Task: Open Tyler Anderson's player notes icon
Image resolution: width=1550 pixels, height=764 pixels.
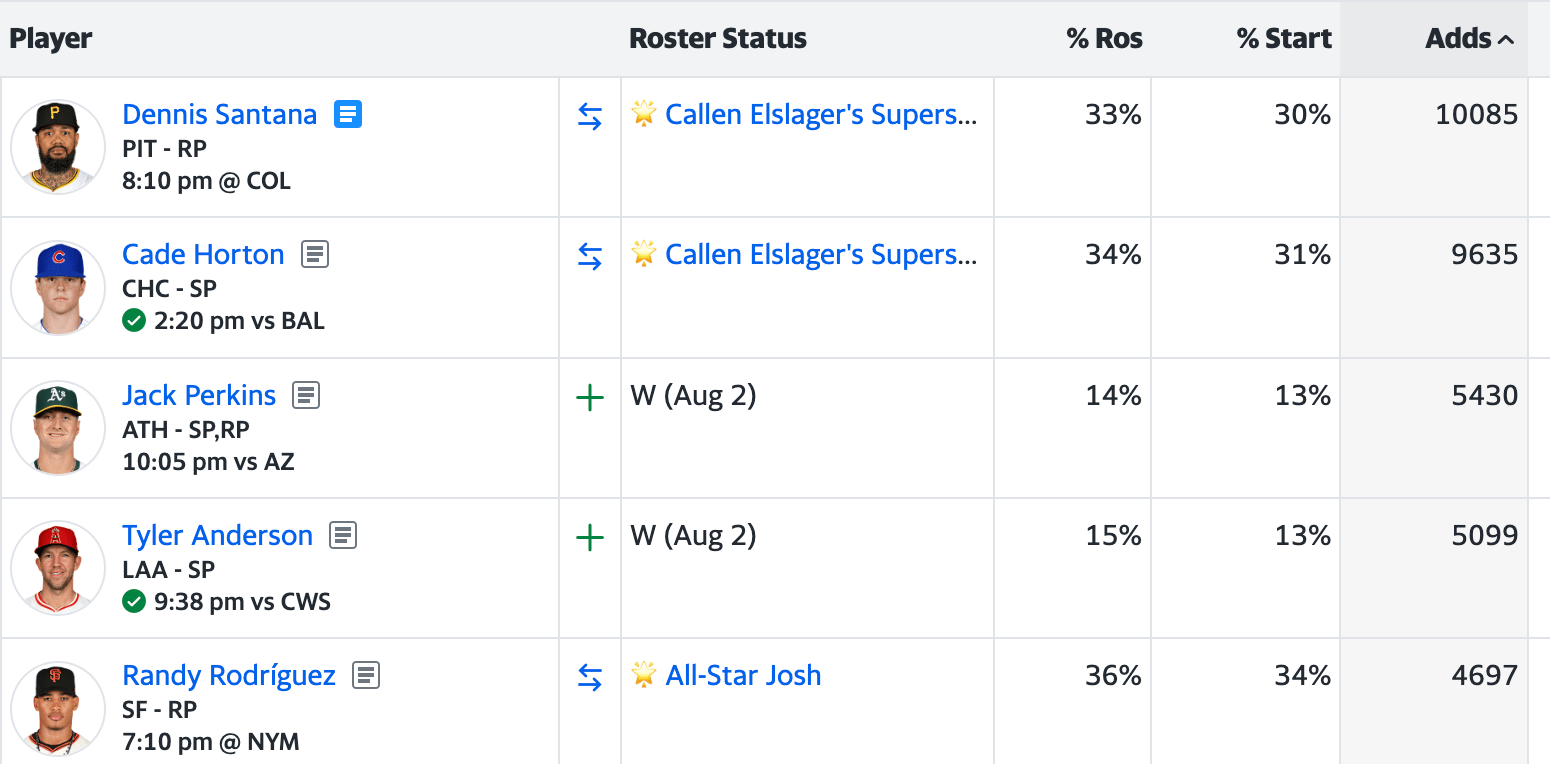Action: coord(343,535)
